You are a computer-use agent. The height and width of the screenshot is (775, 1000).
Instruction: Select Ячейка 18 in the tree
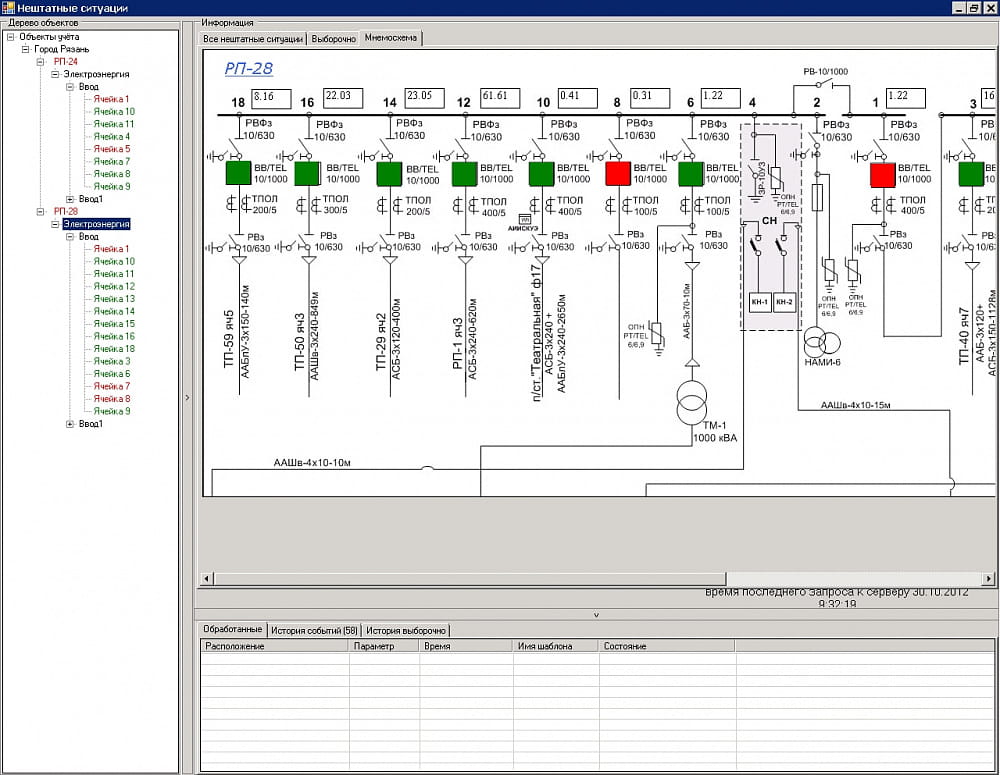click(x=114, y=349)
